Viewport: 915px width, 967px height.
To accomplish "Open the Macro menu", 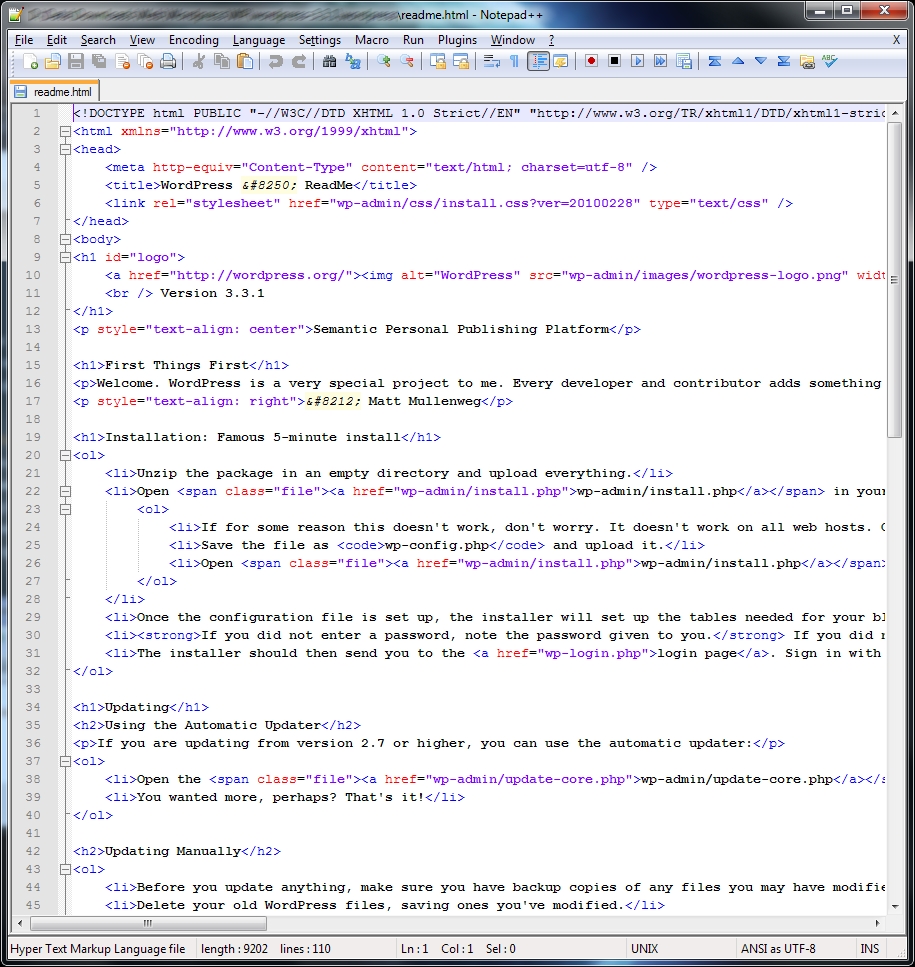I will pyautogui.click(x=372, y=40).
